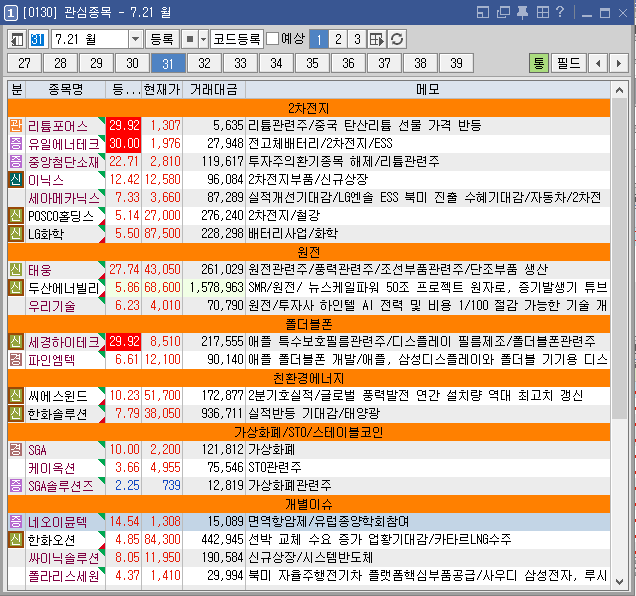Click the 등록 button
Image resolution: width=636 pixels, height=596 pixels.
point(162,39)
